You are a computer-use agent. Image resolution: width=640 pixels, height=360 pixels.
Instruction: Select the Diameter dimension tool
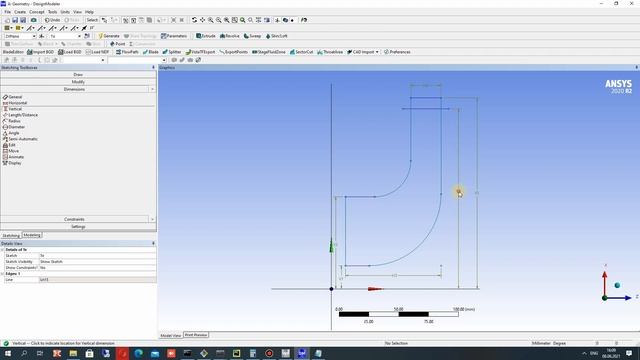point(14,127)
